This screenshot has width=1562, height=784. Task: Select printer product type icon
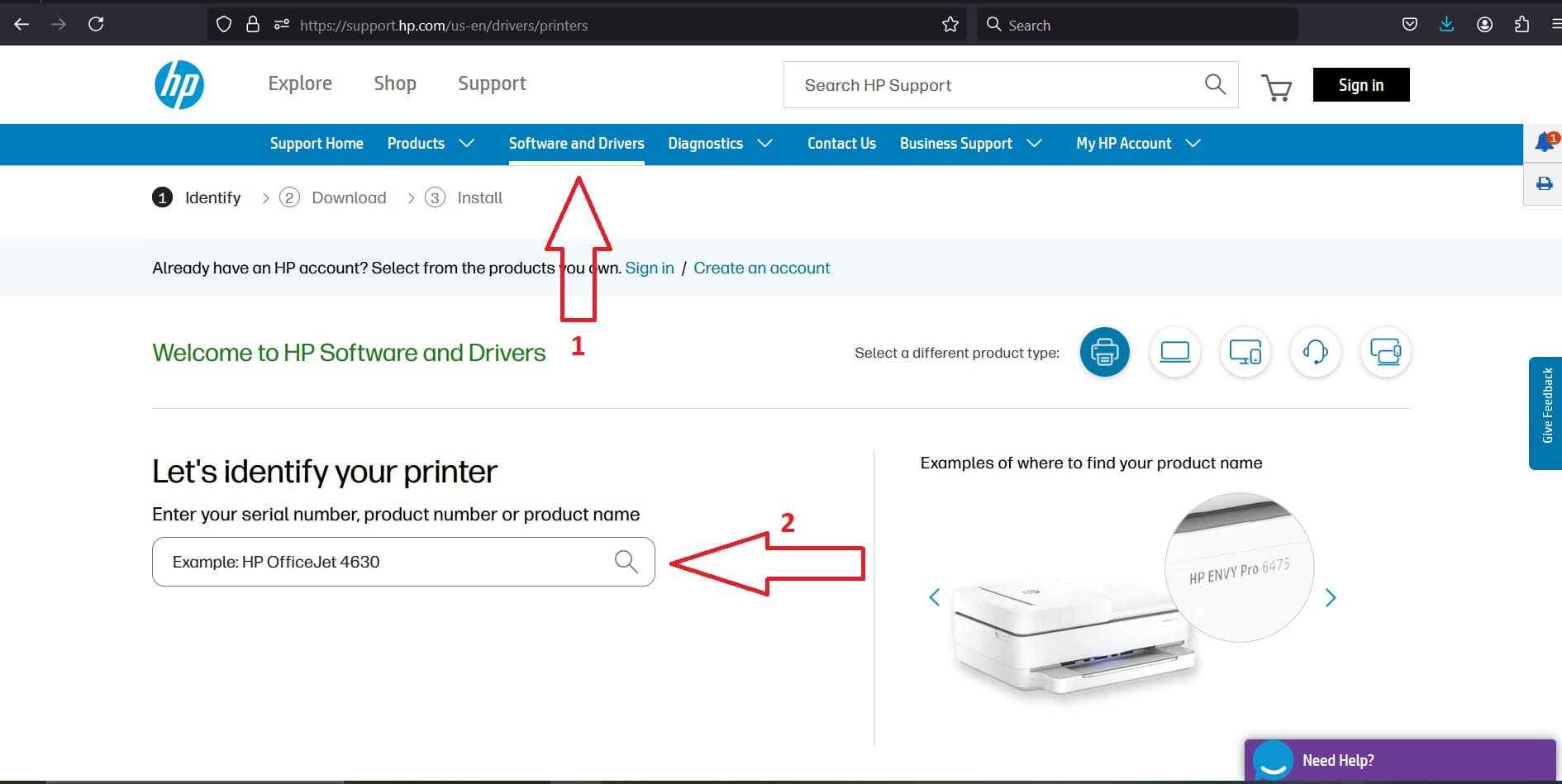(x=1105, y=353)
